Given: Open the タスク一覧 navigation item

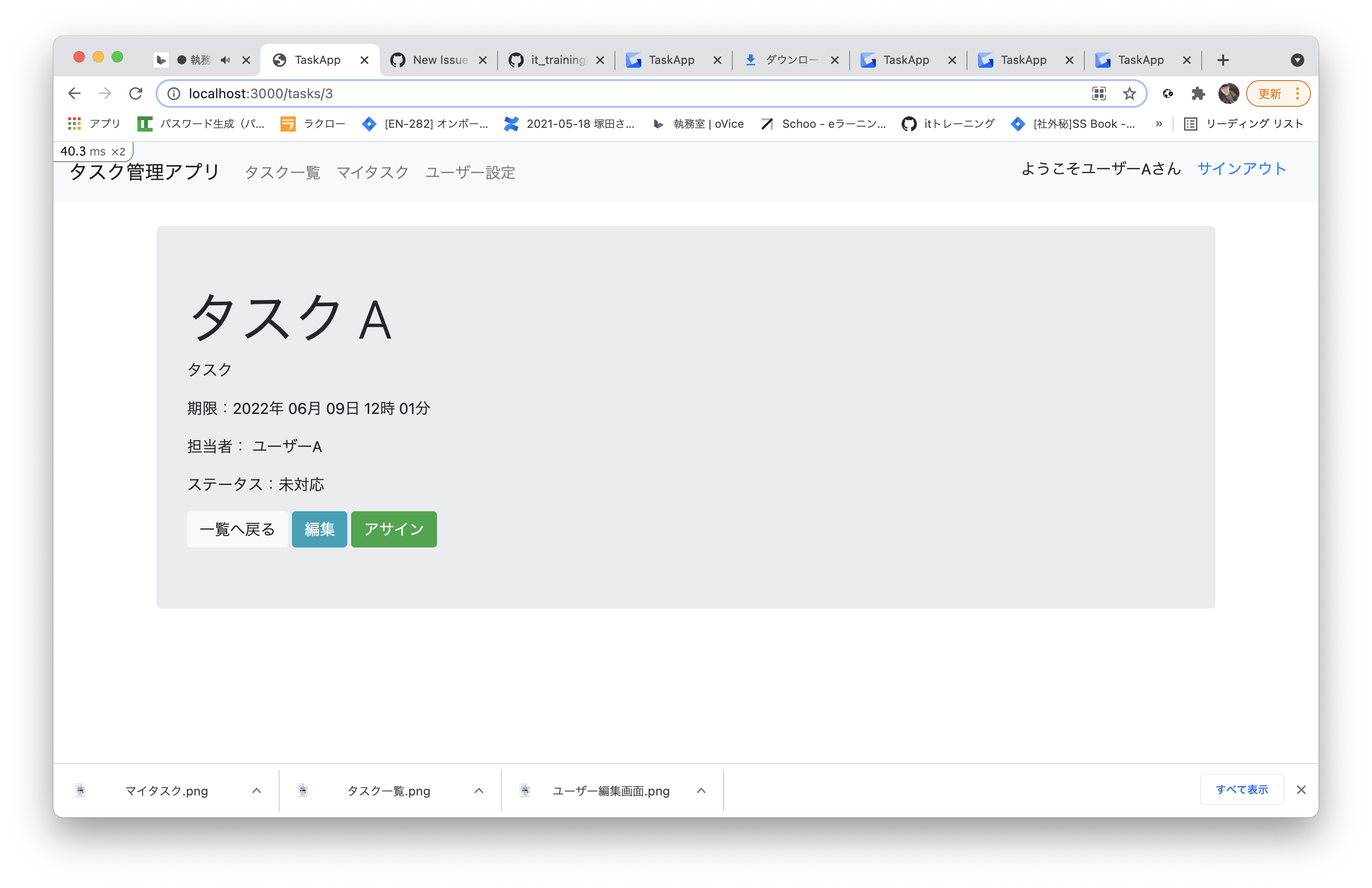Looking at the screenshot, I should point(282,172).
